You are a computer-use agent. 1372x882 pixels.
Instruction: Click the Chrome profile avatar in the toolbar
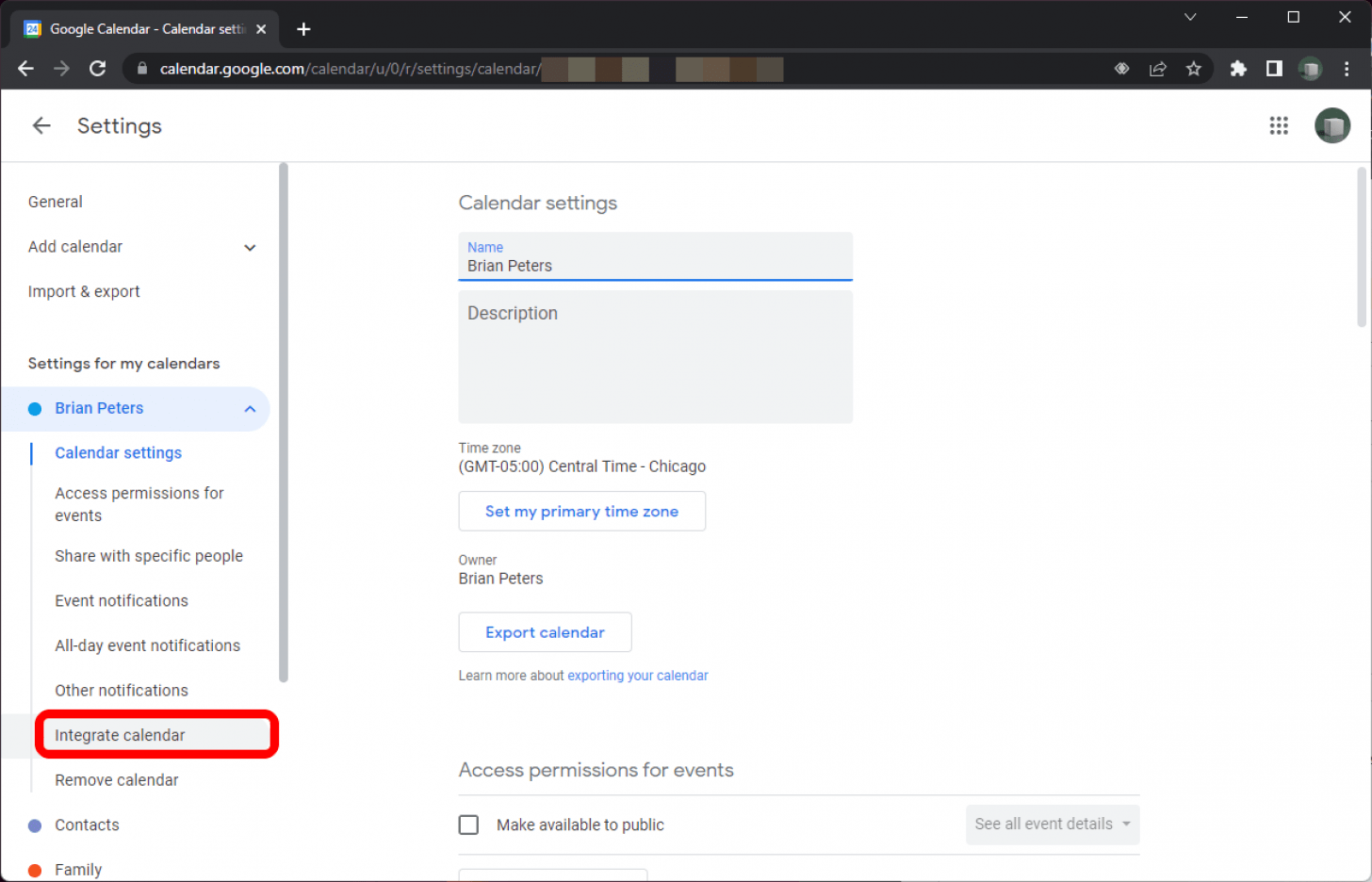(1310, 69)
